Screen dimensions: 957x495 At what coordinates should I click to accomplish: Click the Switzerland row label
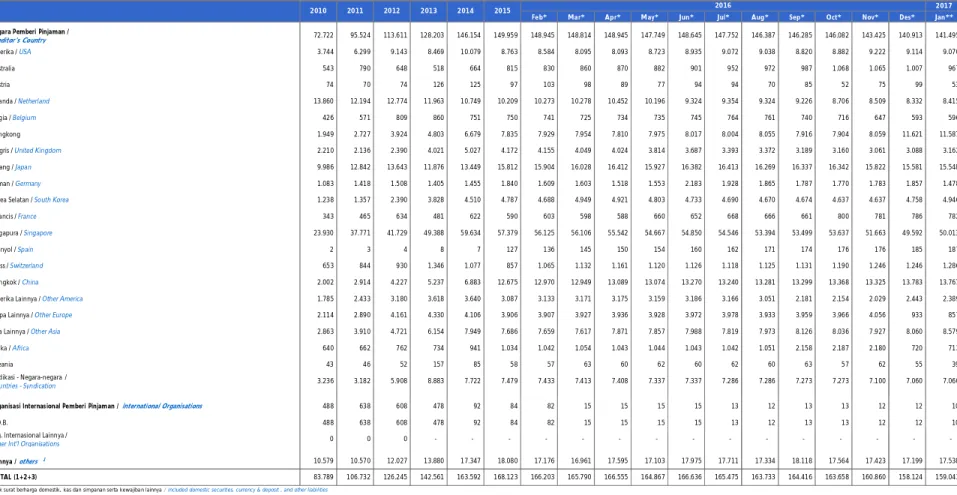coord(27,266)
